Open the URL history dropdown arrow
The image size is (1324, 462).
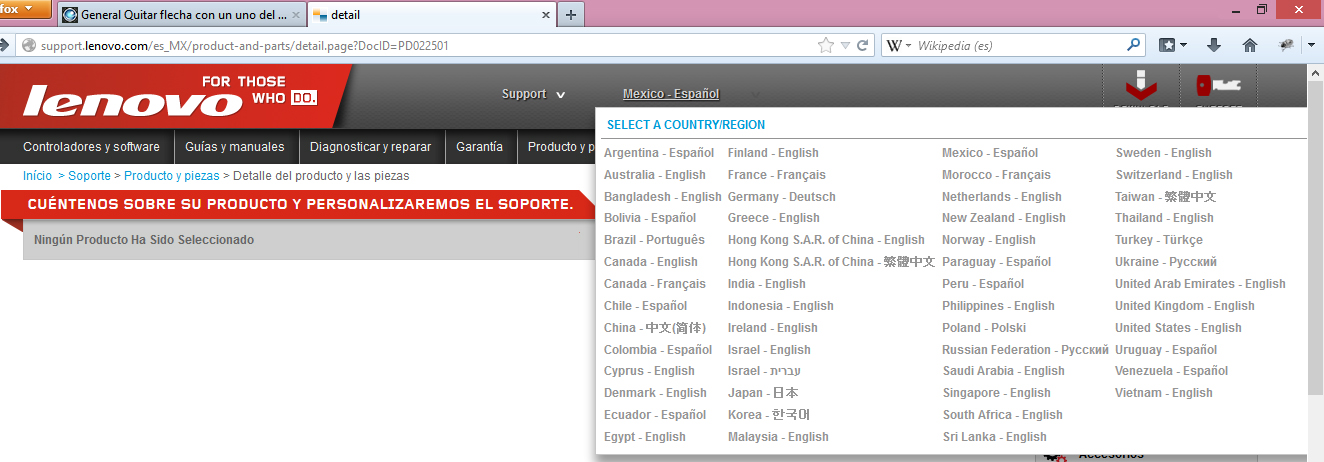(x=845, y=45)
